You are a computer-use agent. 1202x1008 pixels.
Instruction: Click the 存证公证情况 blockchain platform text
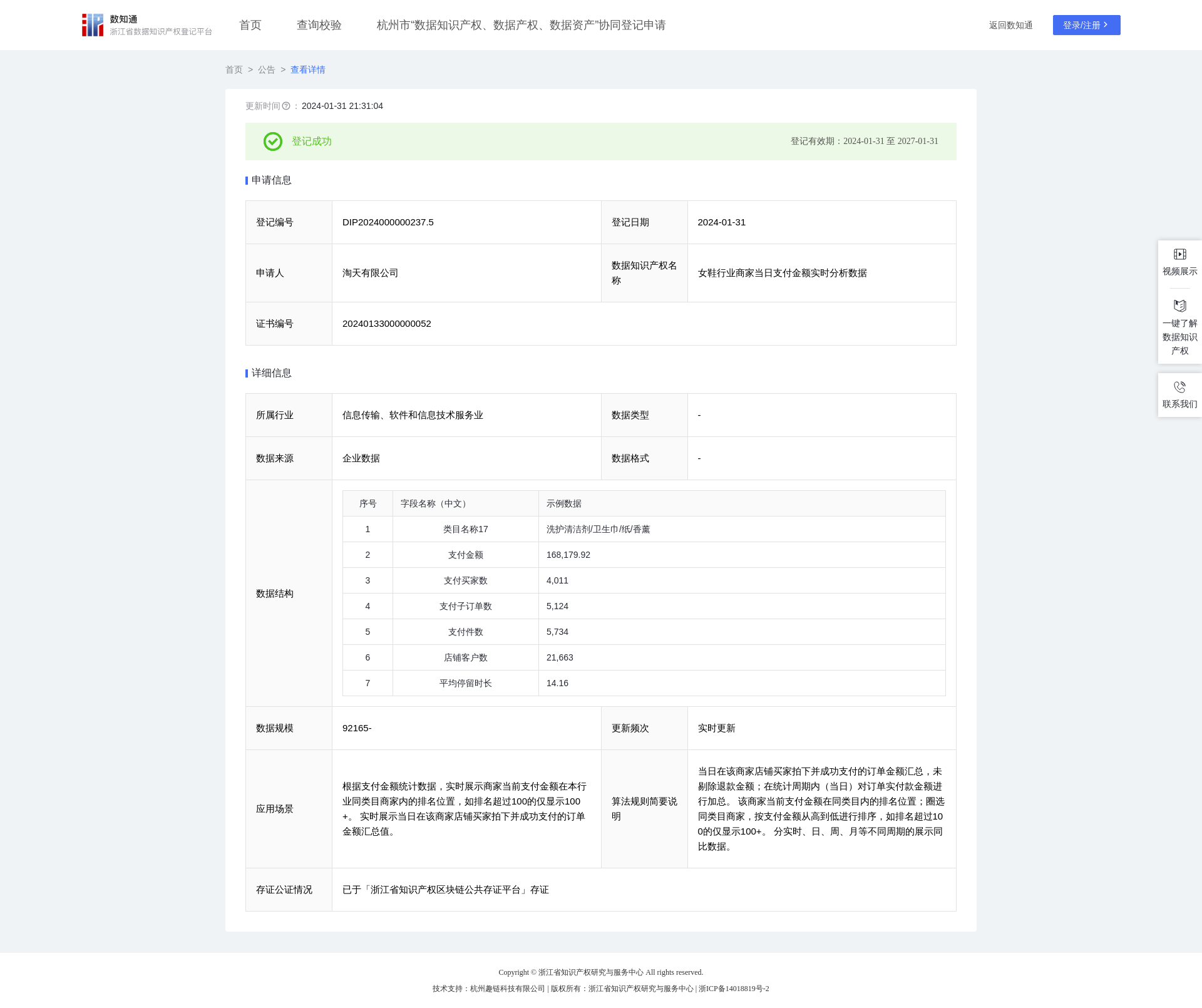point(446,890)
